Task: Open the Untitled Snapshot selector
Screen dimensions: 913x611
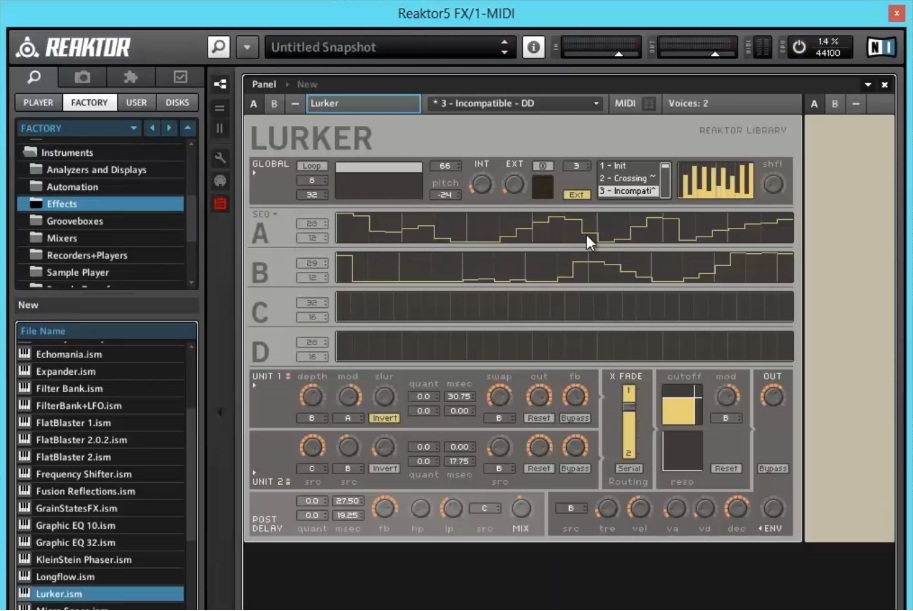Action: tap(389, 47)
